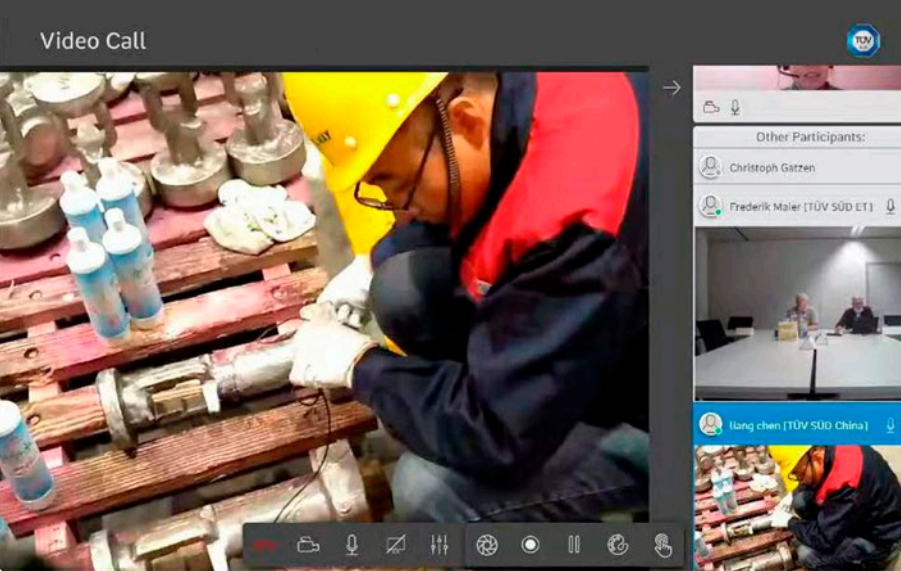The height and width of the screenshot is (571, 901).
Task: Click the globe icon in the toolbar
Action: (617, 545)
